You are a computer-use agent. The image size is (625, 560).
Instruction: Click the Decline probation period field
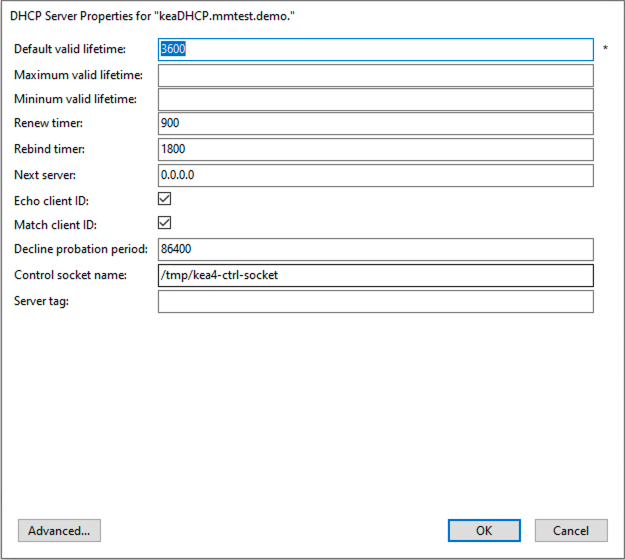point(375,249)
